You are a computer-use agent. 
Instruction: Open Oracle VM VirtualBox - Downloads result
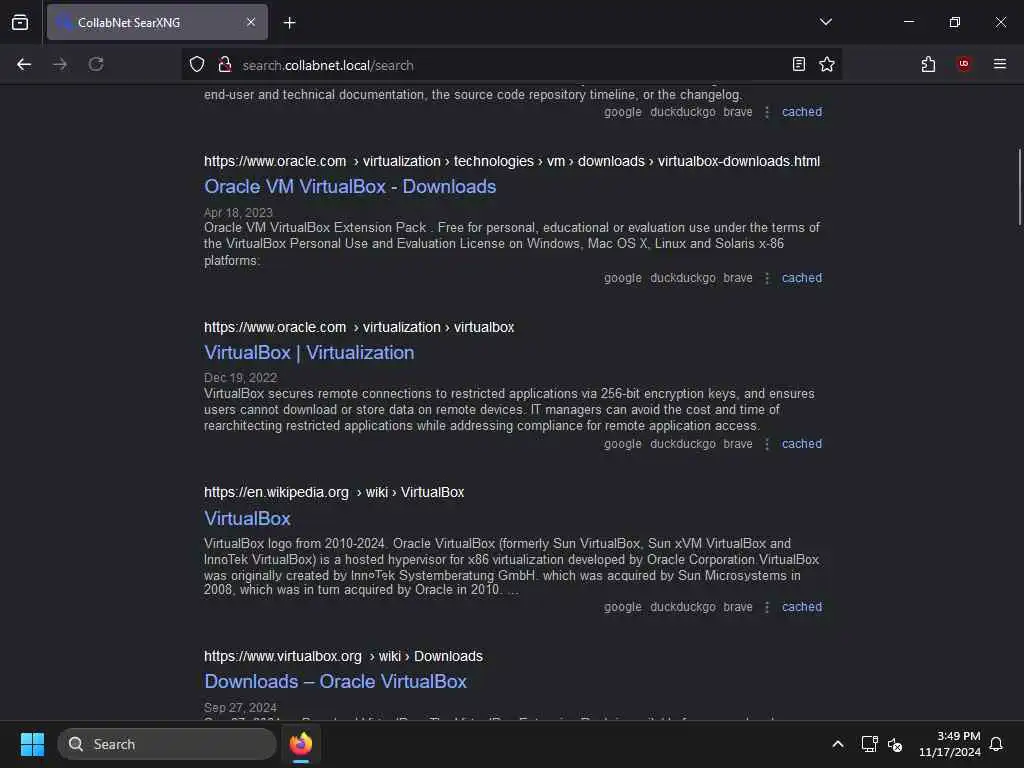tap(350, 187)
